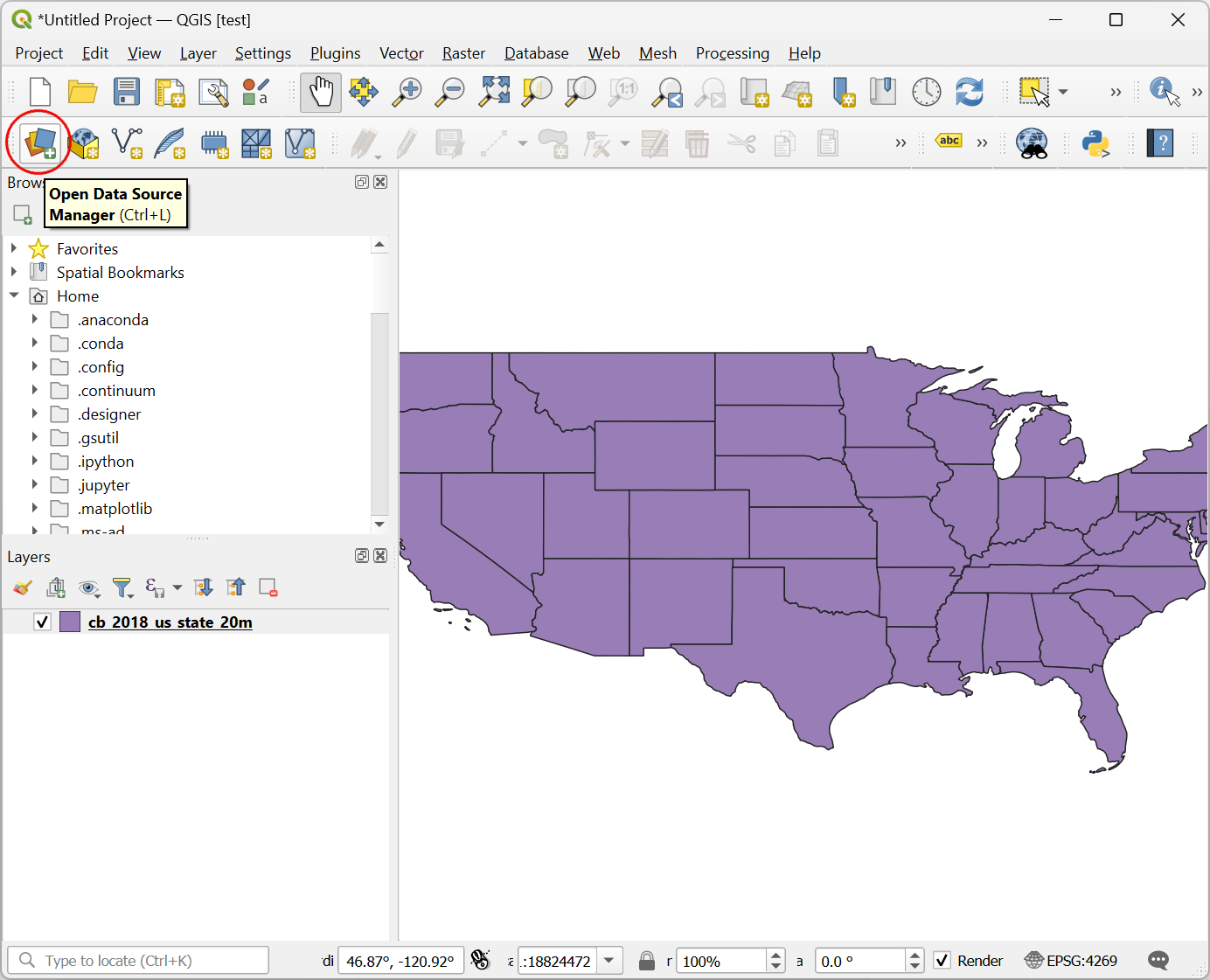Open the map scale dropdown
The image size is (1210, 980).
609,960
